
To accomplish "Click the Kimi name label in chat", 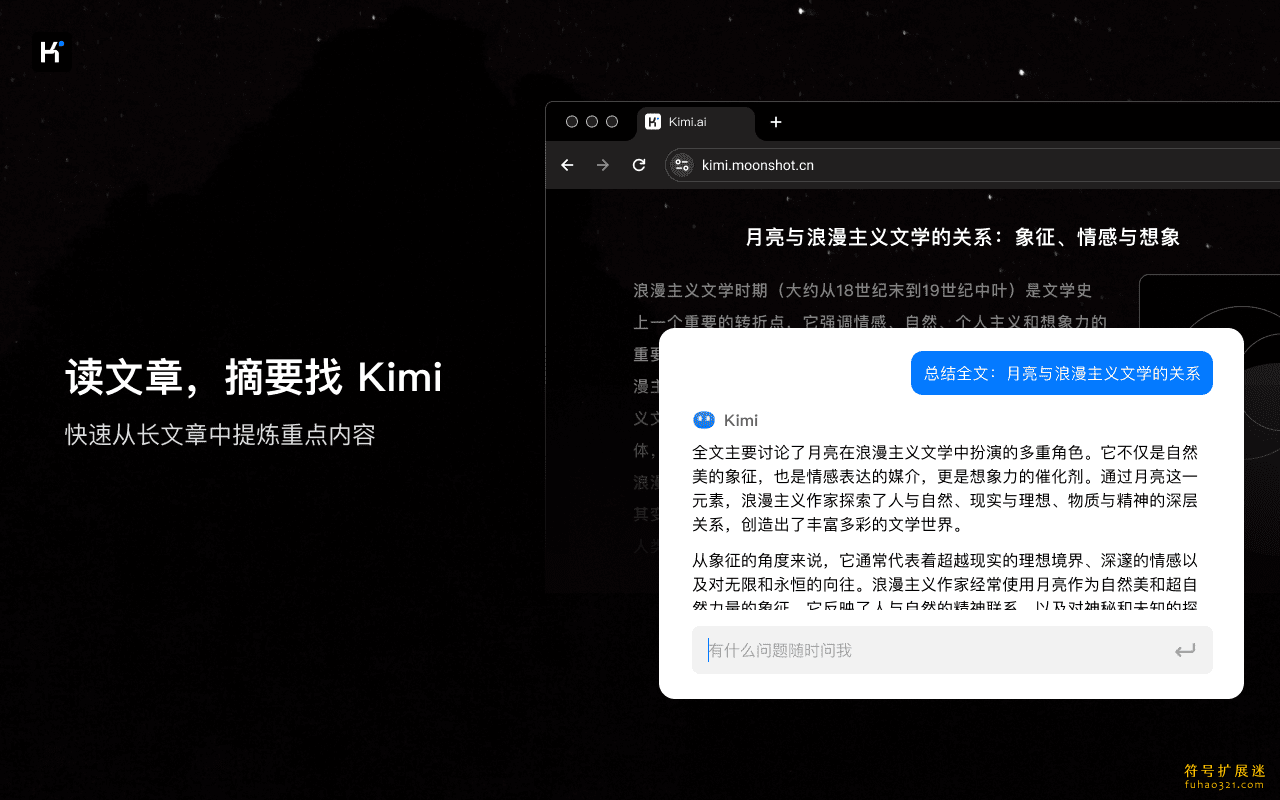I will click(x=741, y=420).
